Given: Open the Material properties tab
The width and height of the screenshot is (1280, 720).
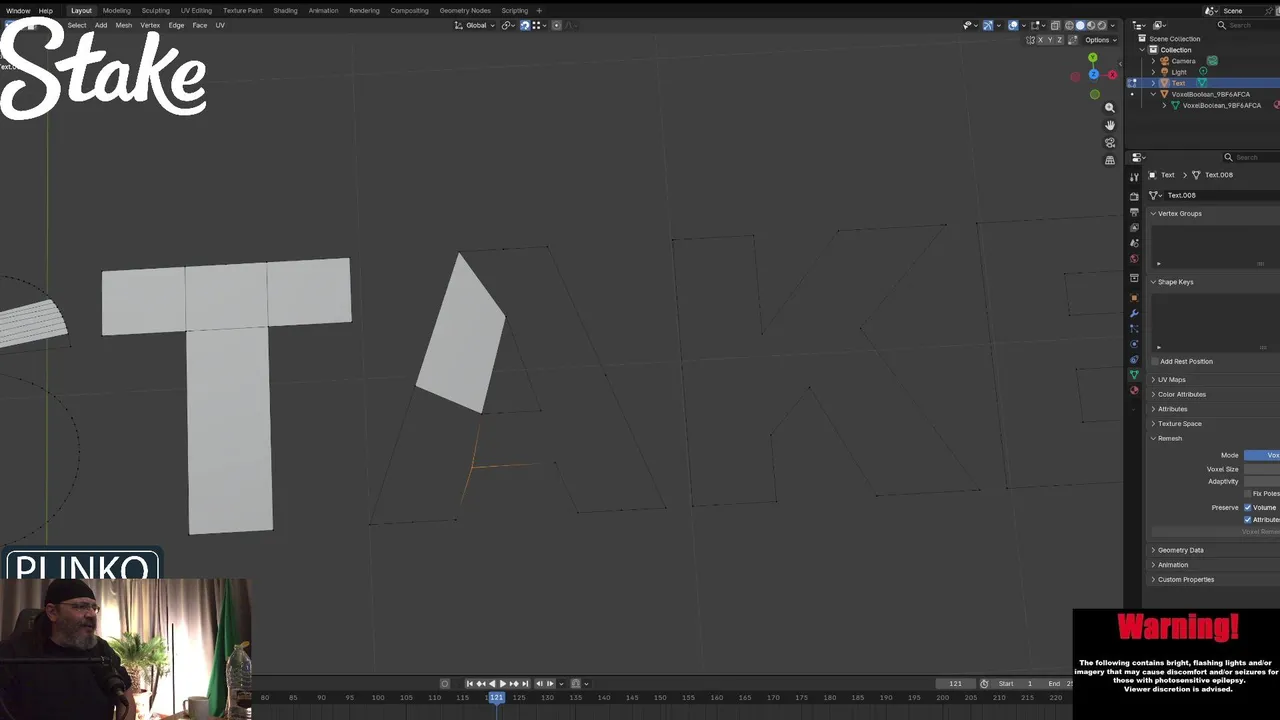Looking at the screenshot, I should (1134, 390).
